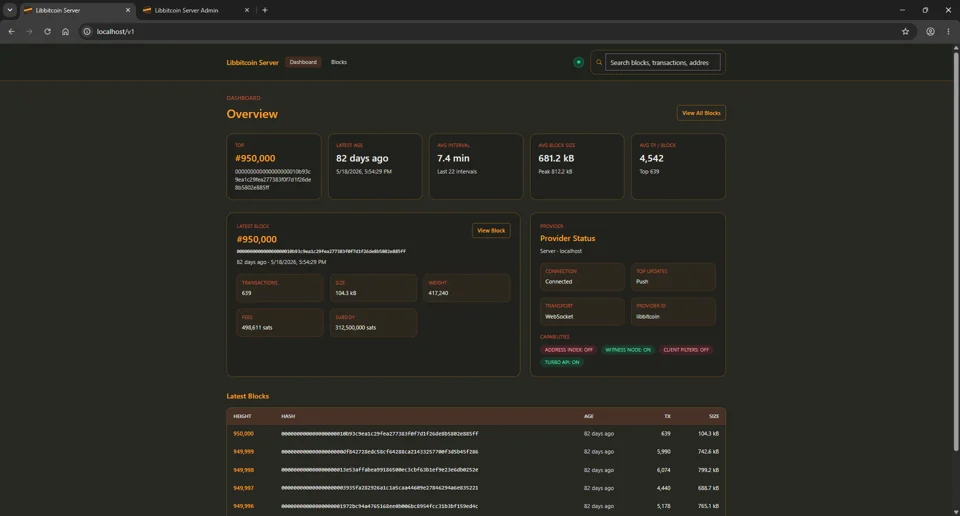Click the View All Blocks button
The image size is (960, 516).
[x=701, y=113]
